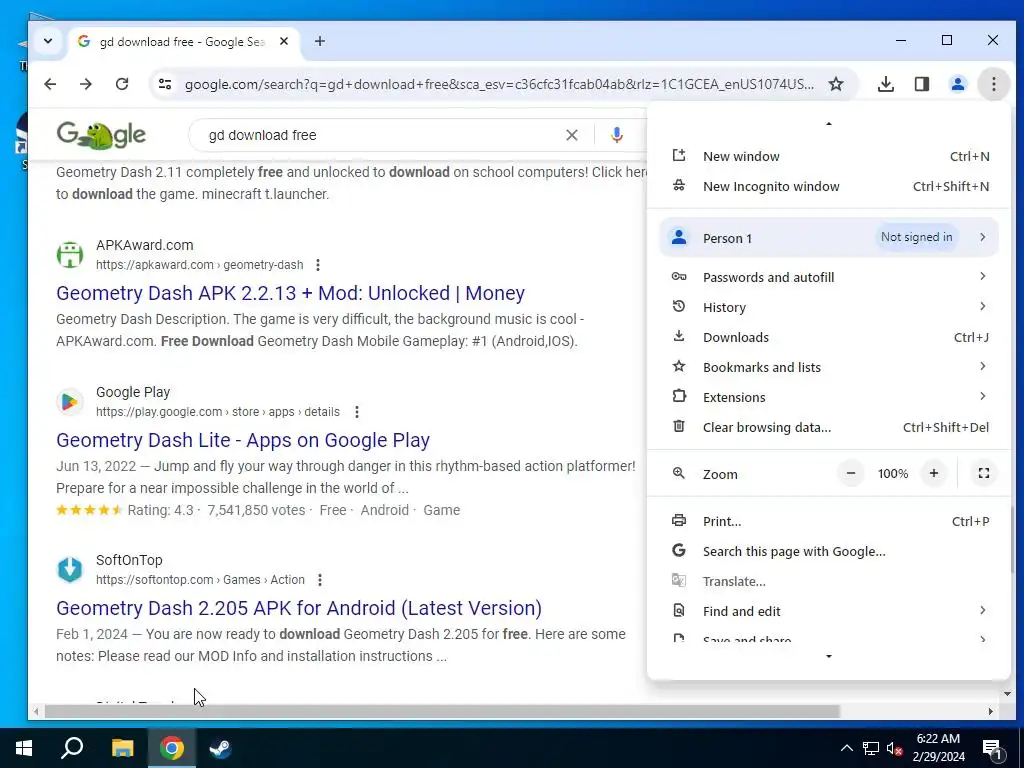Click the softontop.com URL breadcrumb
This screenshot has width=1024, height=768.
click(200, 580)
